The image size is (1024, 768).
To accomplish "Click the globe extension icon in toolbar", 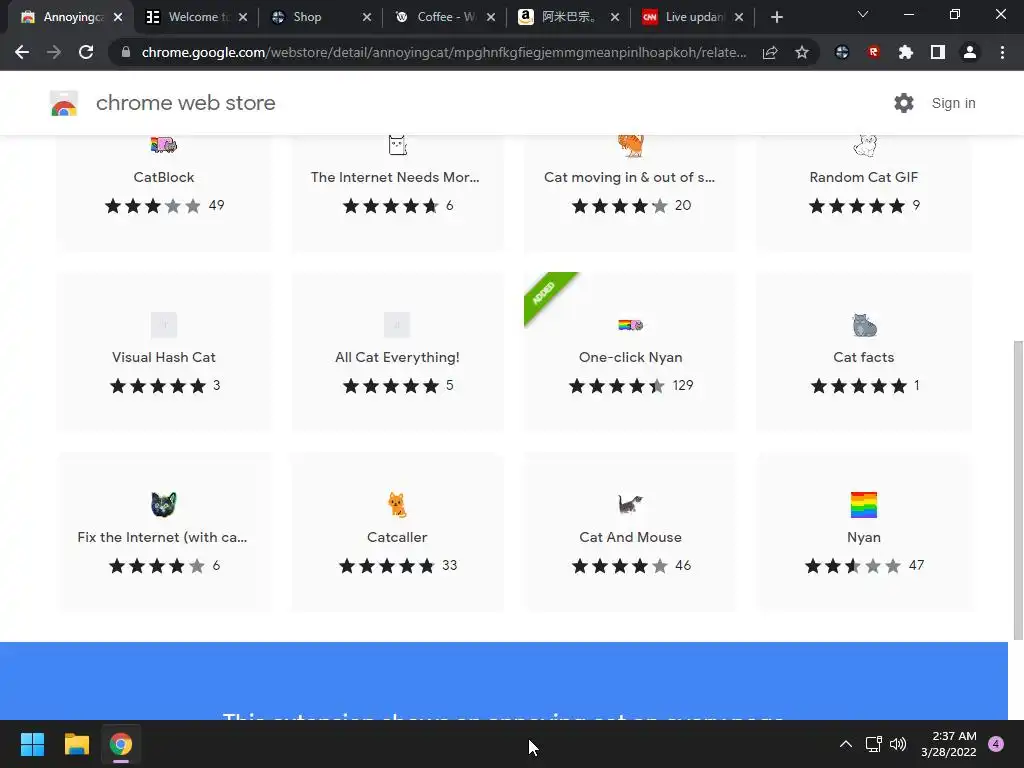I will pyautogui.click(x=842, y=52).
